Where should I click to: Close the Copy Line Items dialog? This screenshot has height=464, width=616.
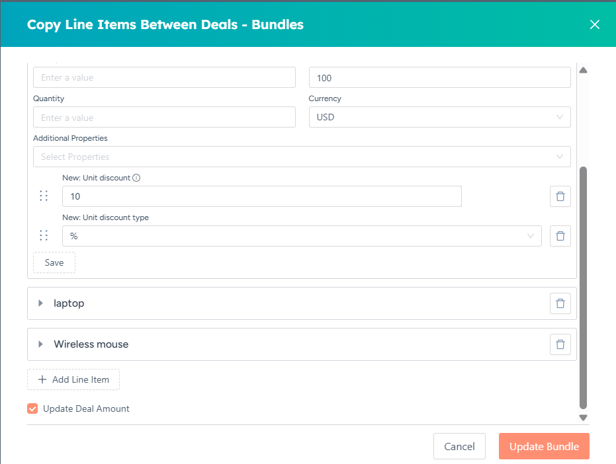(594, 24)
